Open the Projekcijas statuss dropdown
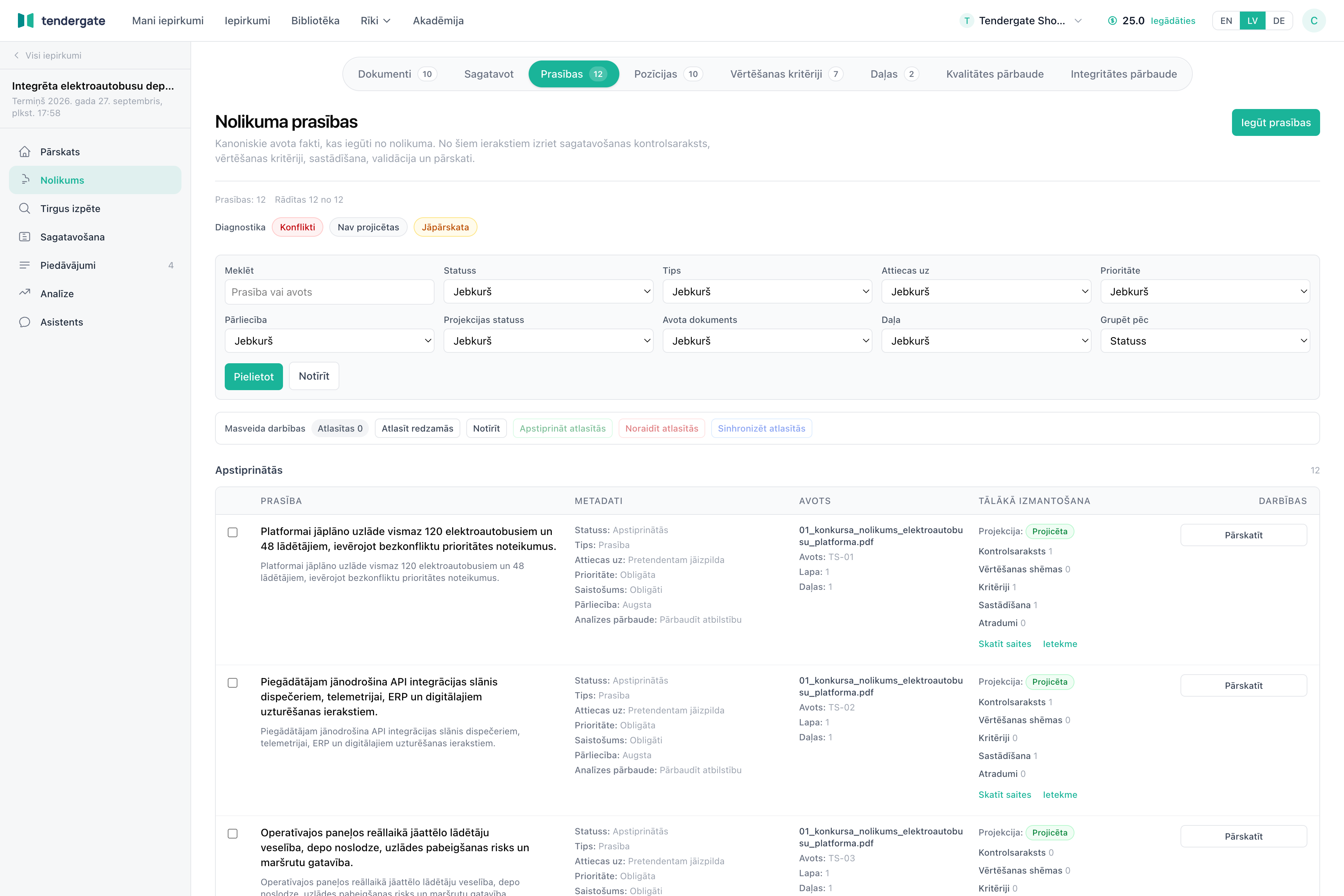This screenshot has width=1344, height=896. tap(548, 340)
